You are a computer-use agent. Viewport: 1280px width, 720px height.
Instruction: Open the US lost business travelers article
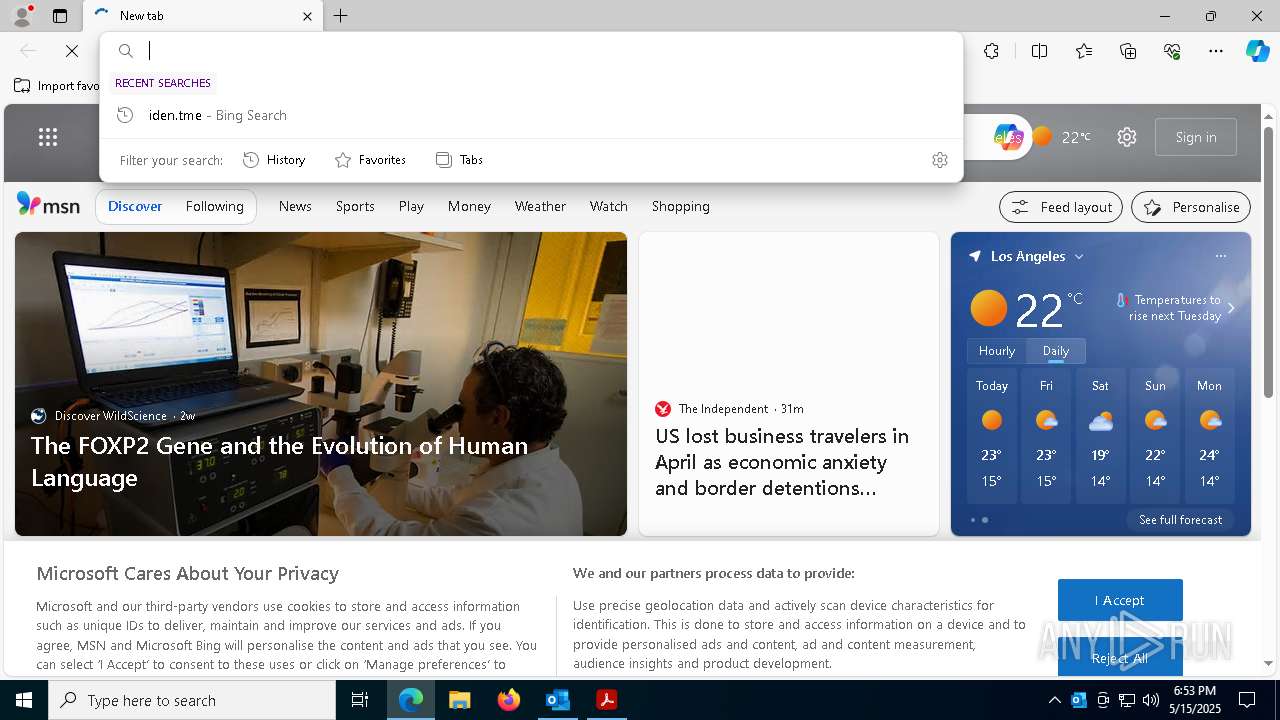pos(782,462)
